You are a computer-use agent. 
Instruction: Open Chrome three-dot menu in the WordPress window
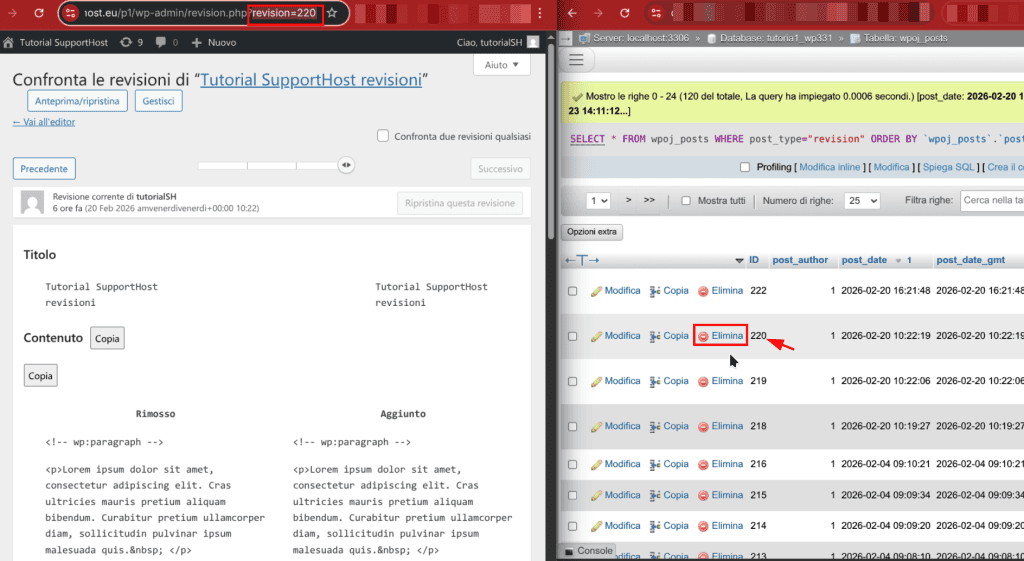click(x=539, y=13)
